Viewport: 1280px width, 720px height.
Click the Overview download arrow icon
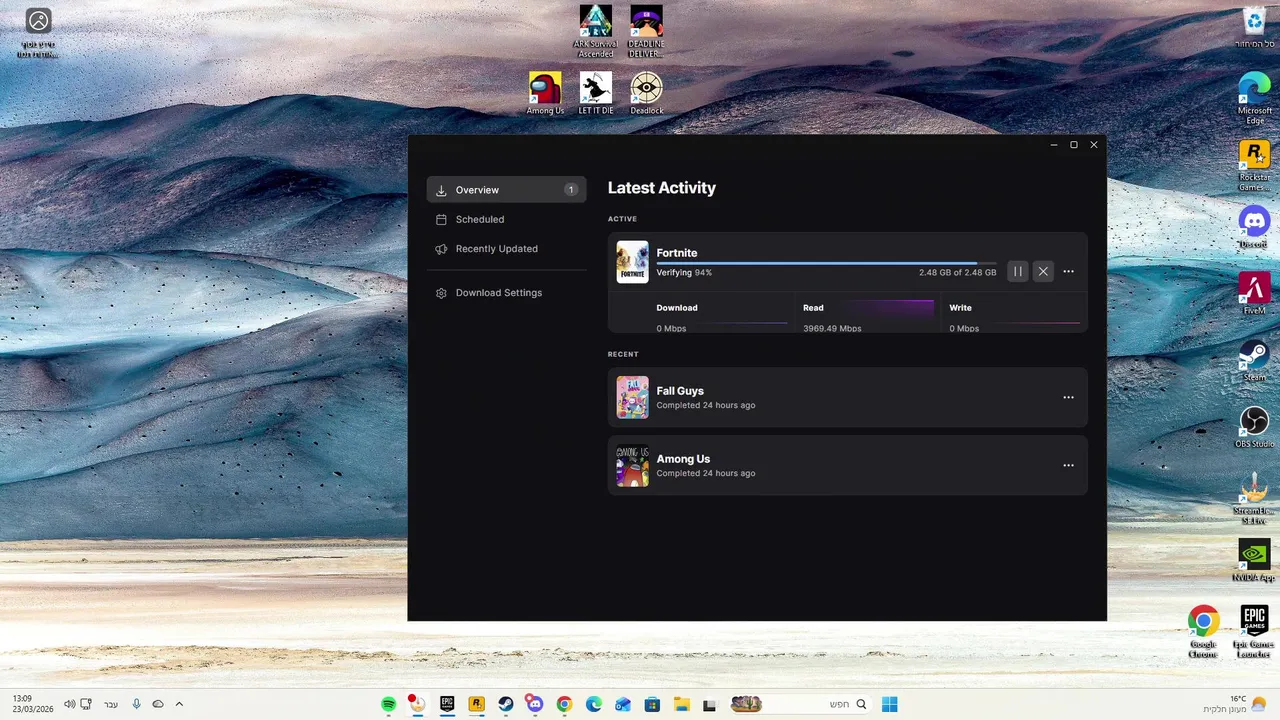pyautogui.click(x=441, y=190)
